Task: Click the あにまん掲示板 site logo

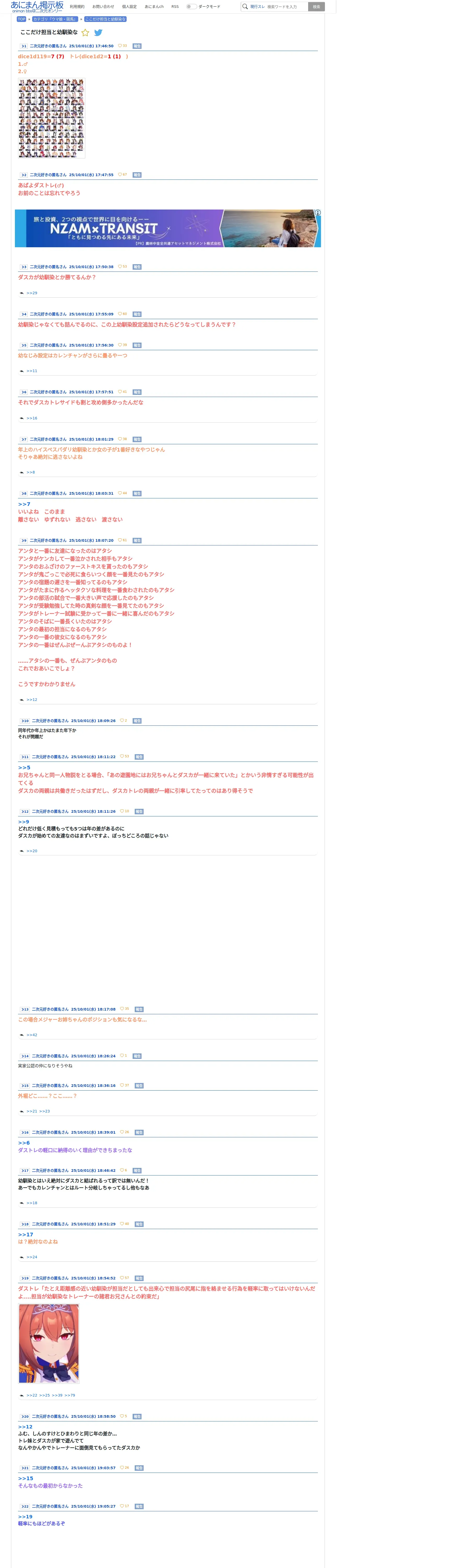Action: 37,7
